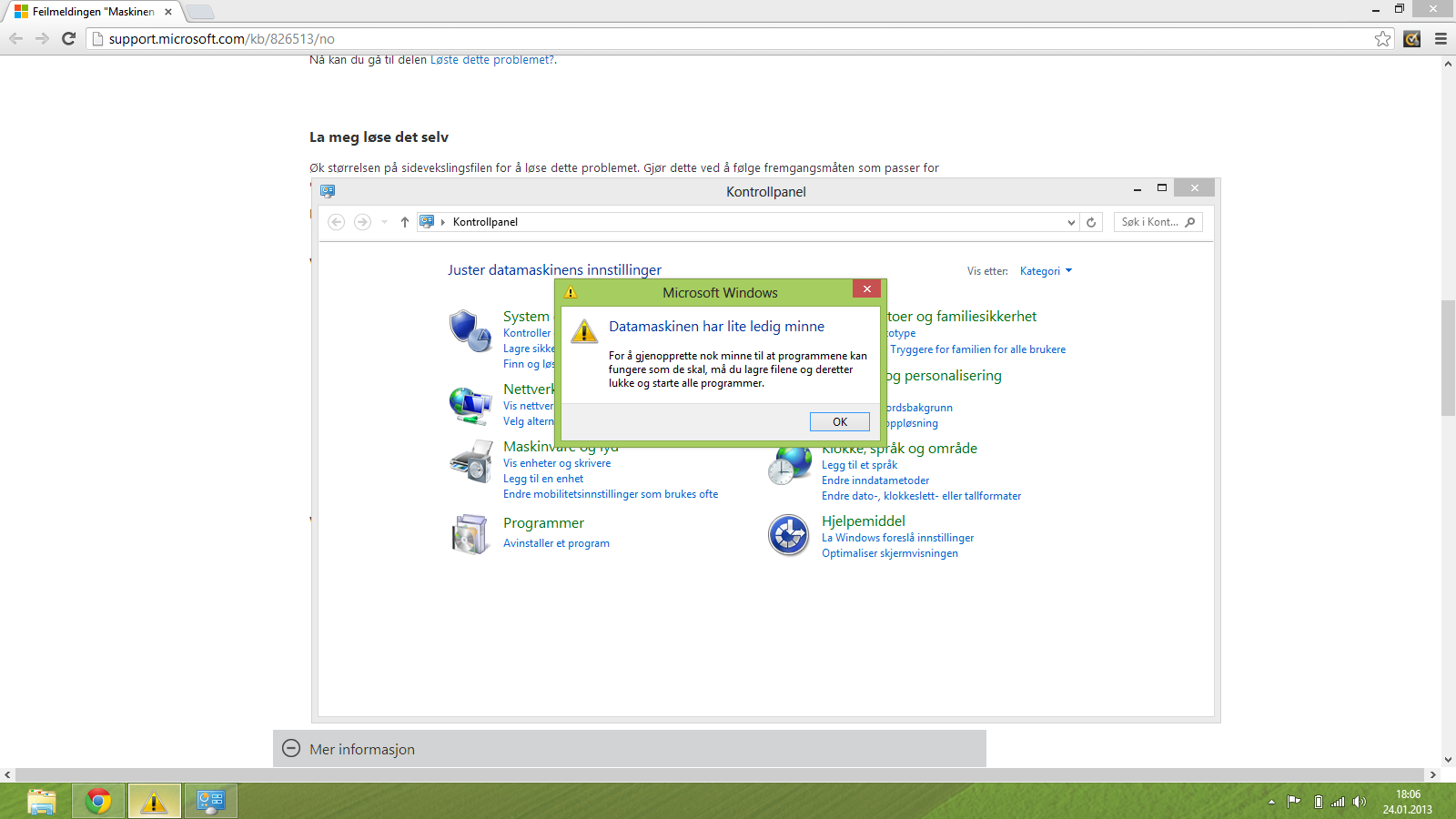Click 'Legg til et språk'

[x=859, y=465]
